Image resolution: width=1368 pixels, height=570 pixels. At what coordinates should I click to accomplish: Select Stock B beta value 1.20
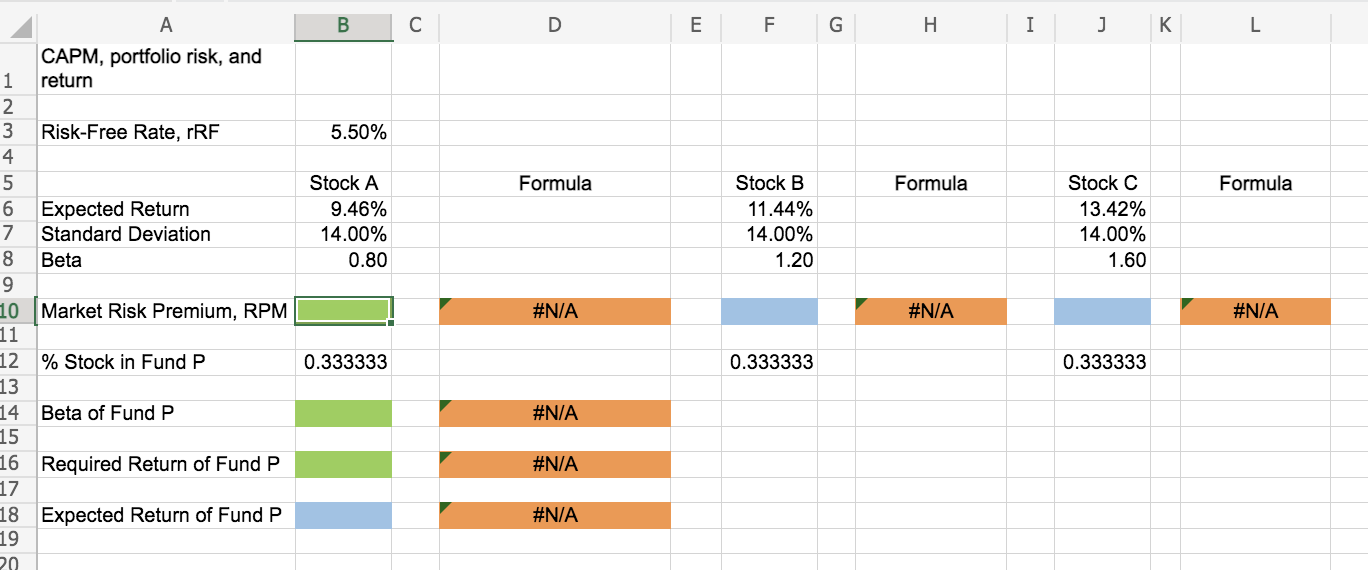coord(769,260)
